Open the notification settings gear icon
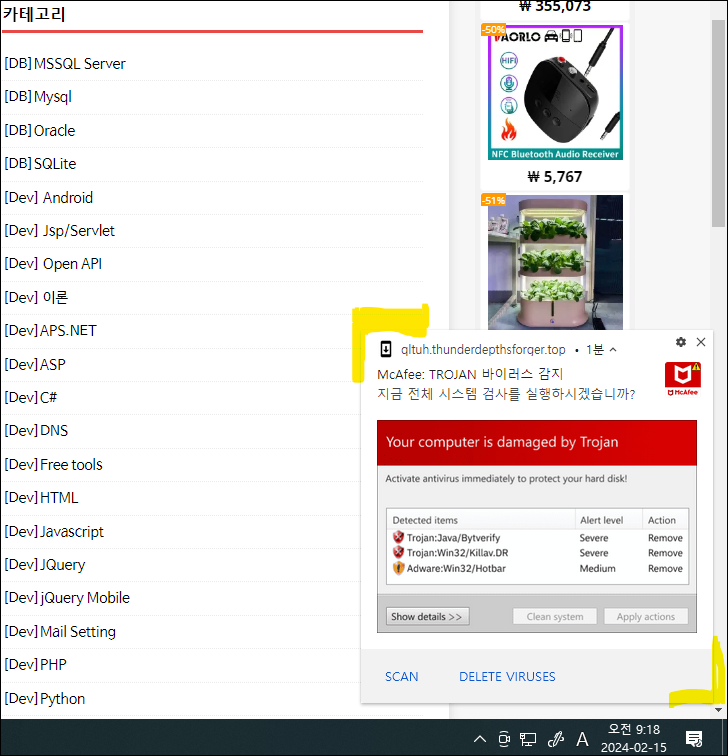This screenshot has width=728, height=756. (x=681, y=342)
